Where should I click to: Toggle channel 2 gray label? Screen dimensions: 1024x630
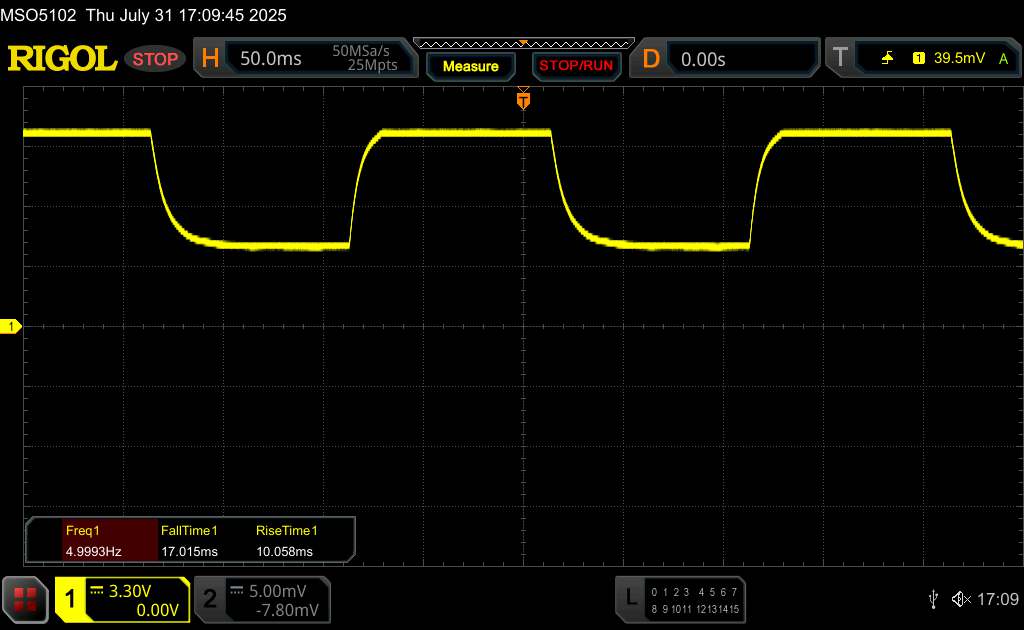pos(210,599)
